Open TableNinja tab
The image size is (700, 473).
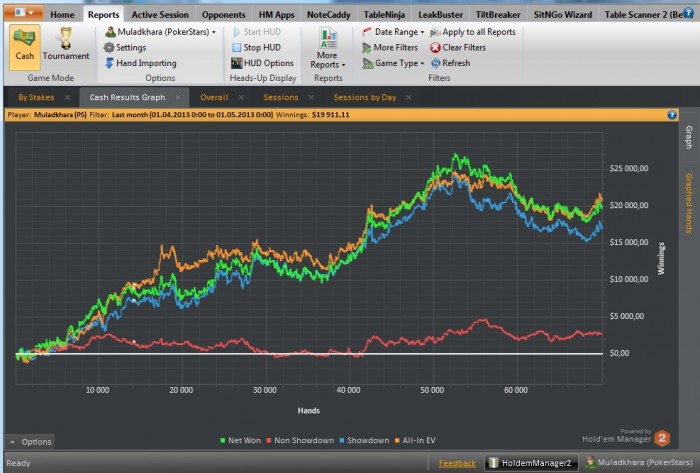pyautogui.click(x=384, y=15)
